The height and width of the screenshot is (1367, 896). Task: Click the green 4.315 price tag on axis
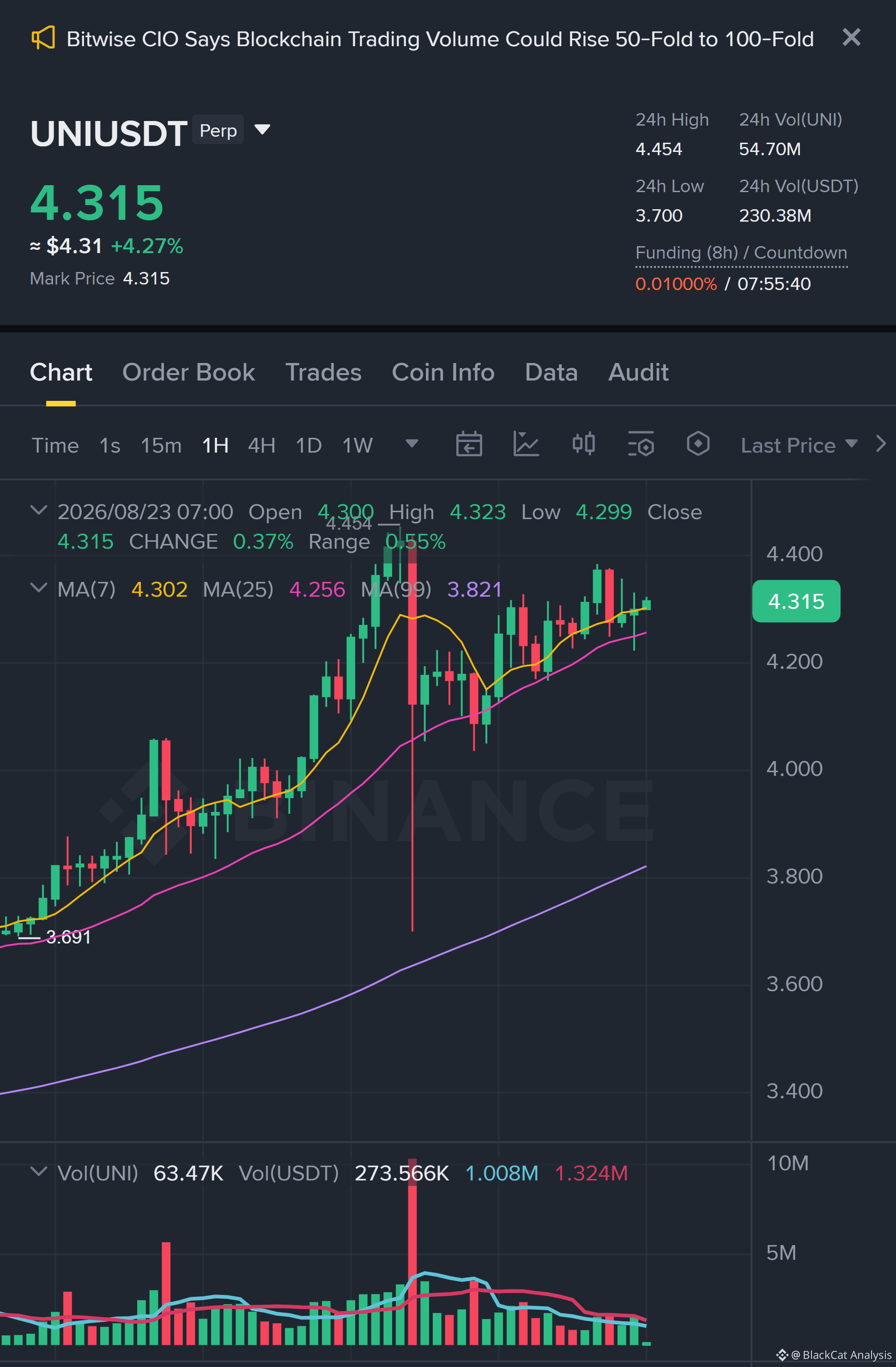[x=796, y=601]
